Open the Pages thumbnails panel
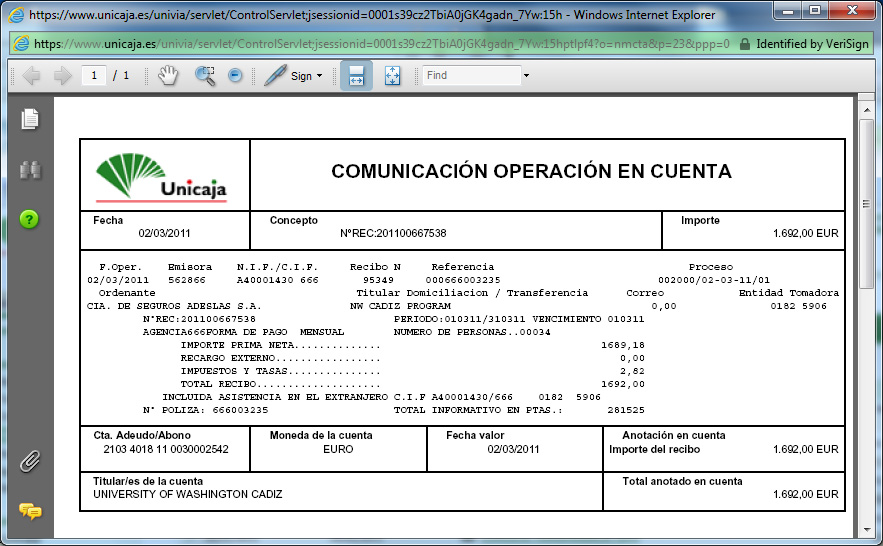The width and height of the screenshot is (883, 546). pyautogui.click(x=30, y=119)
